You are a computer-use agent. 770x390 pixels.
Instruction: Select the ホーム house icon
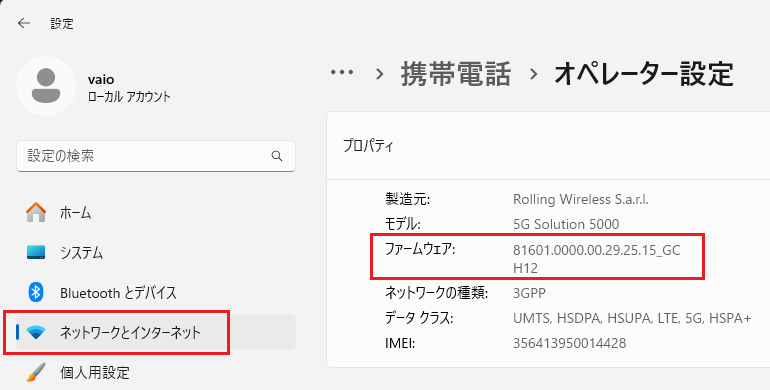(x=36, y=213)
